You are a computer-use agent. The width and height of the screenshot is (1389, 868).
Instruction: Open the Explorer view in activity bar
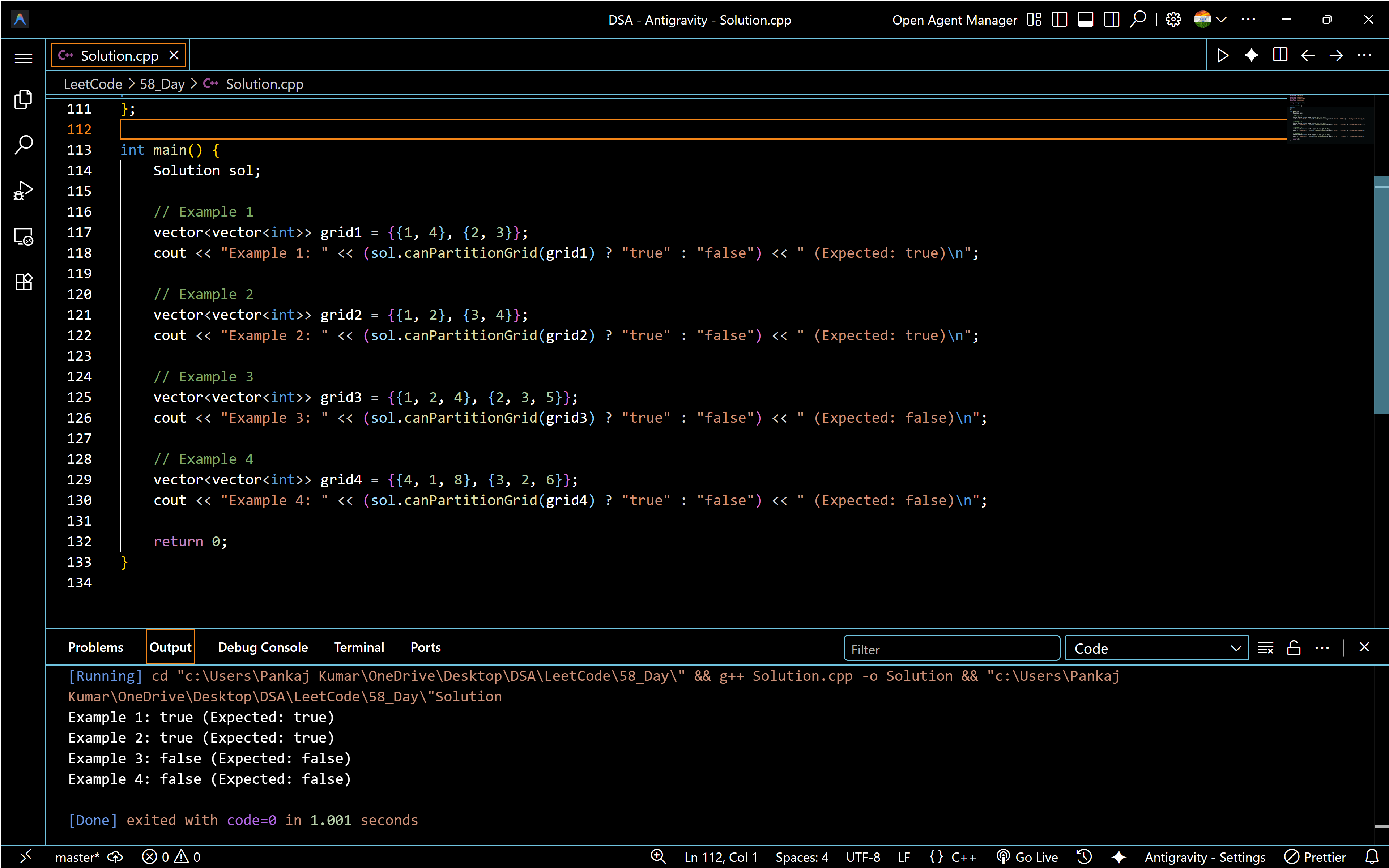[23, 100]
